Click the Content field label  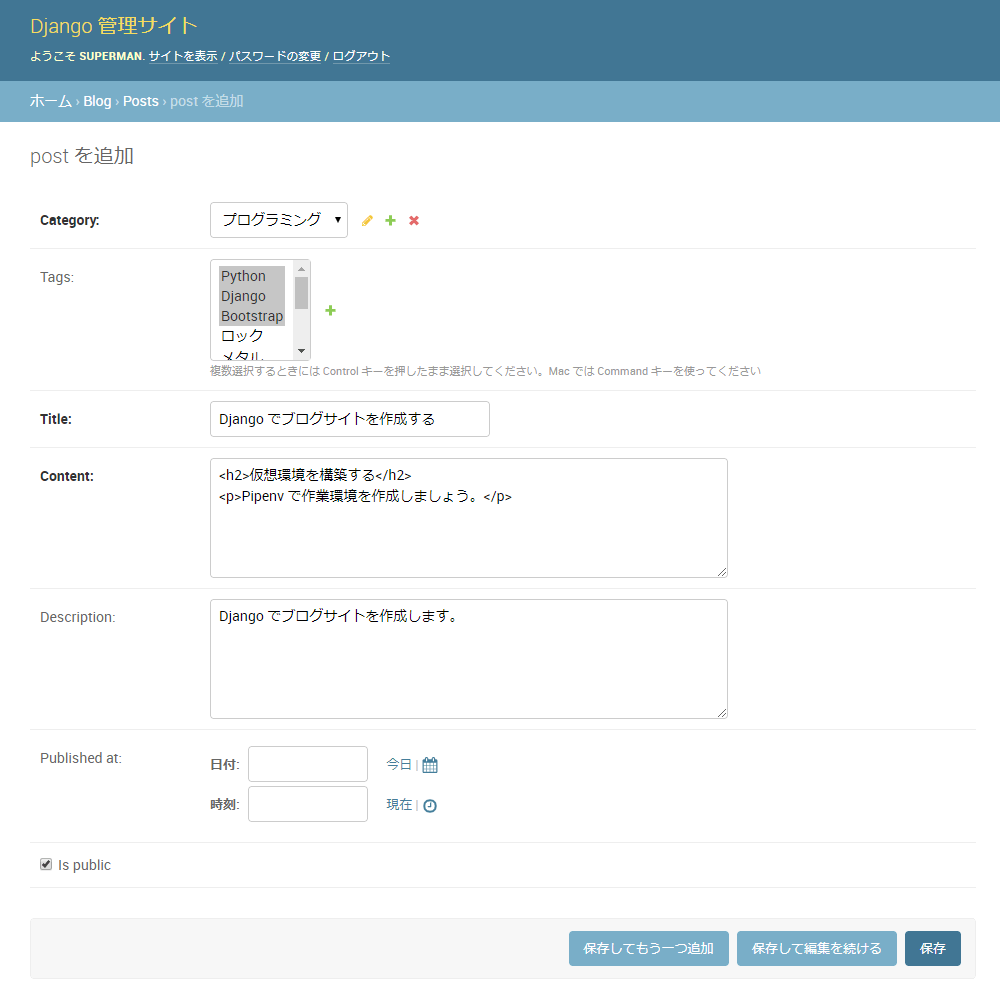coord(67,476)
